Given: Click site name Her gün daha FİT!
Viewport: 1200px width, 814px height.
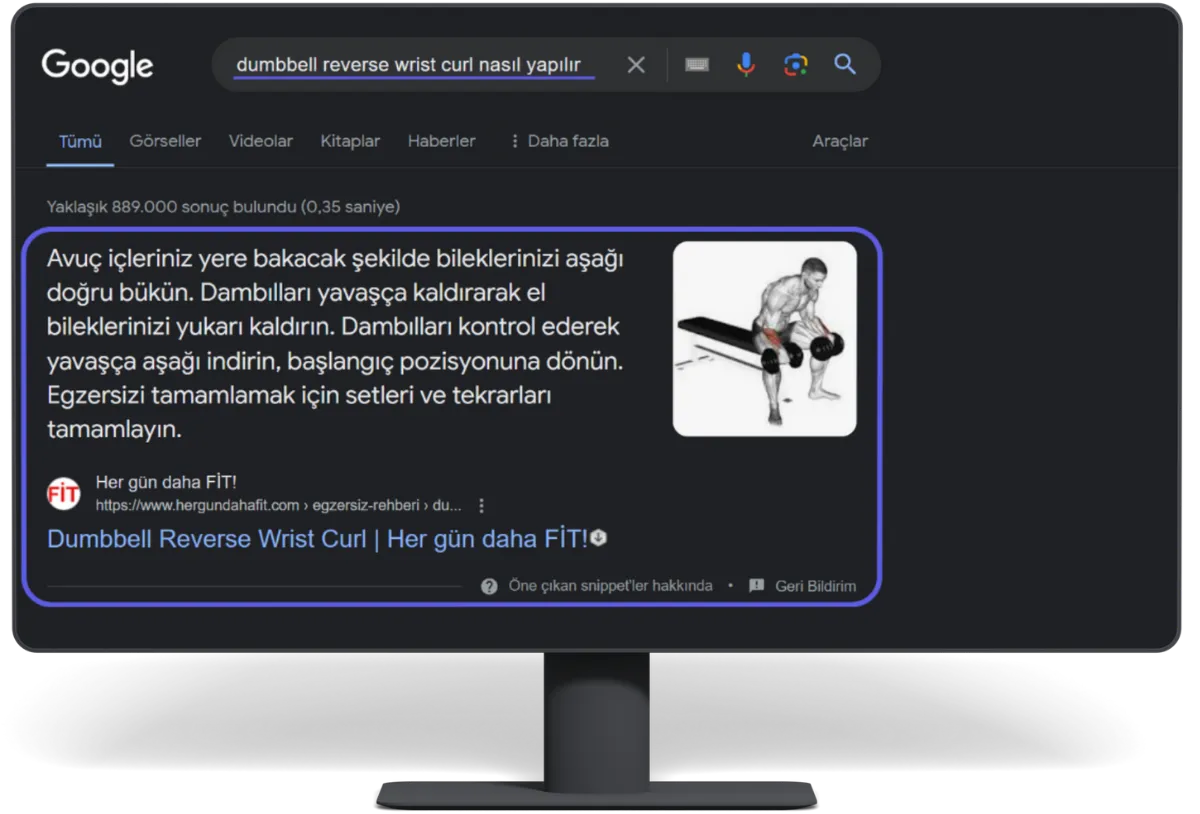Looking at the screenshot, I should click(166, 482).
